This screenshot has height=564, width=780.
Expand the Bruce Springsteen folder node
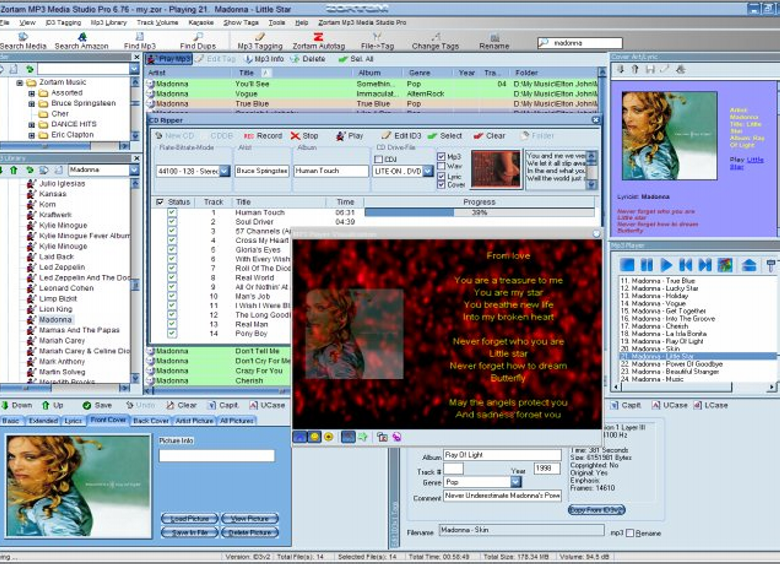pyautogui.click(x=31, y=104)
